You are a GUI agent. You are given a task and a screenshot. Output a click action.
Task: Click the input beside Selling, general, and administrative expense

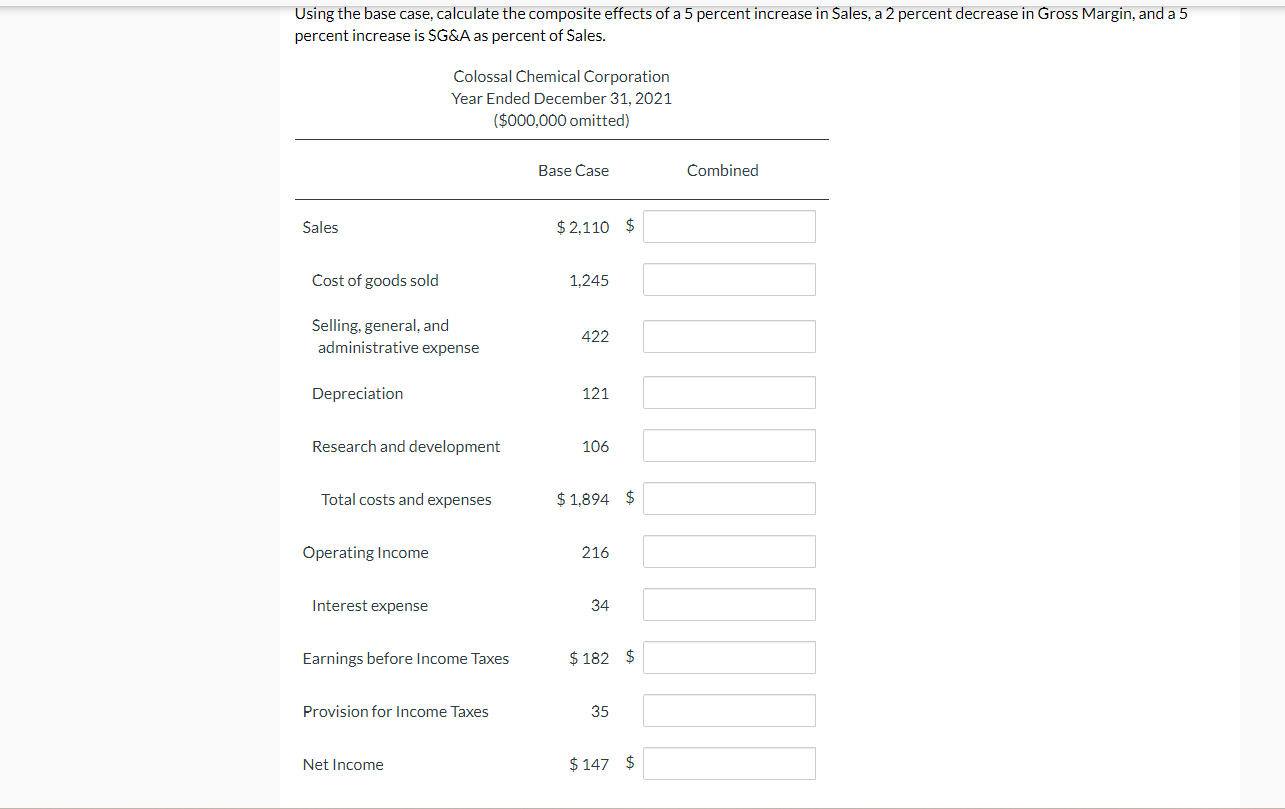[x=729, y=336]
